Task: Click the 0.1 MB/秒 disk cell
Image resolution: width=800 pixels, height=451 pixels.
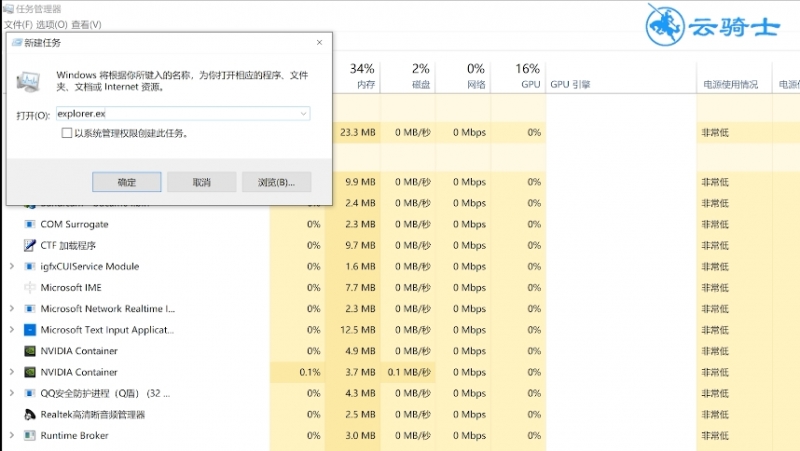Action: [408, 372]
